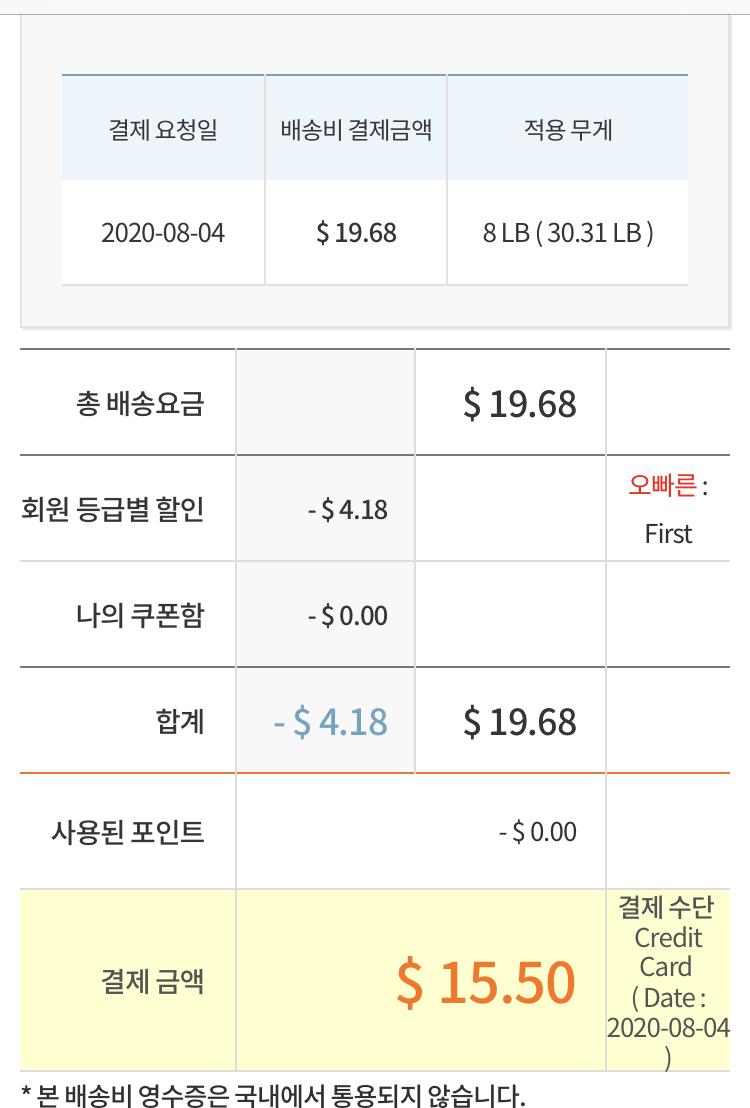Click the orange $15.50 payment amount
The width and height of the screenshot is (750, 1108).
pyautogui.click(x=486, y=982)
